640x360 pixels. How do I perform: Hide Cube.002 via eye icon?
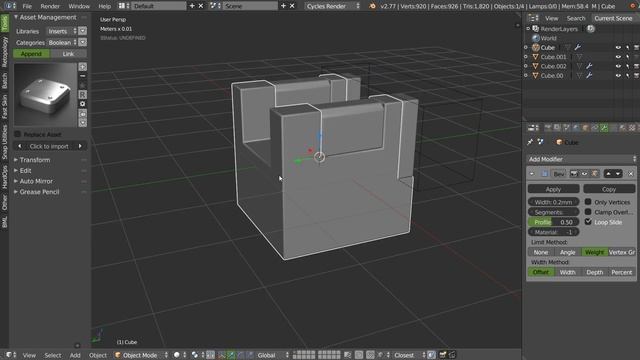[x=618, y=66]
